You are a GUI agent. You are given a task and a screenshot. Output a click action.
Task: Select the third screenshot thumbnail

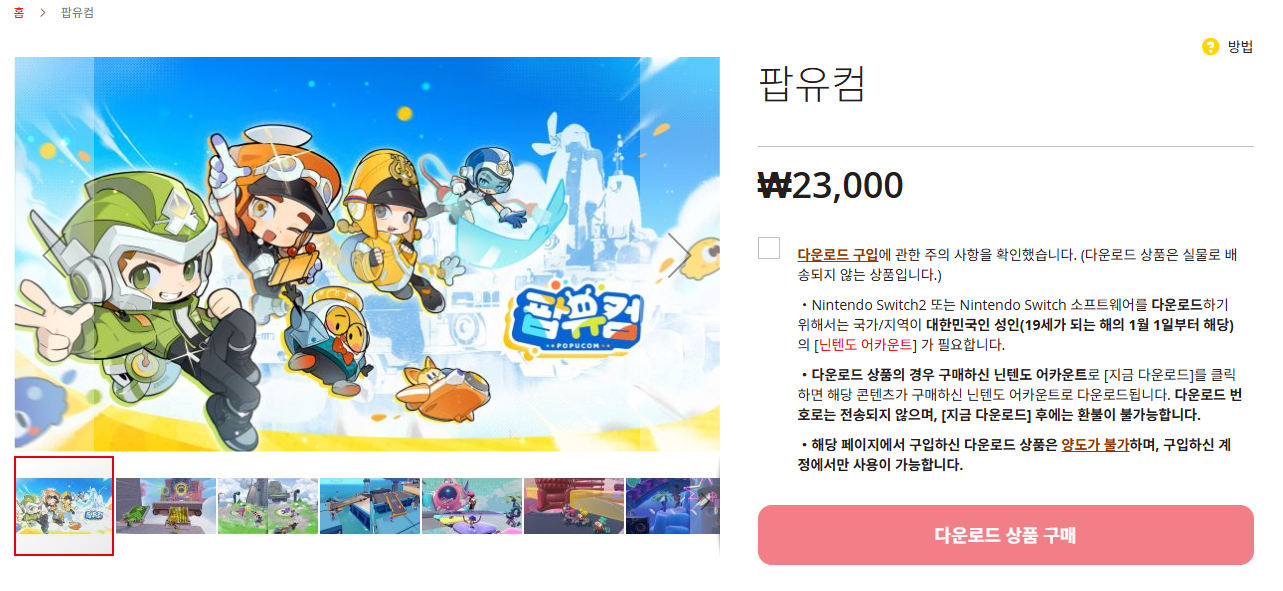coord(268,506)
